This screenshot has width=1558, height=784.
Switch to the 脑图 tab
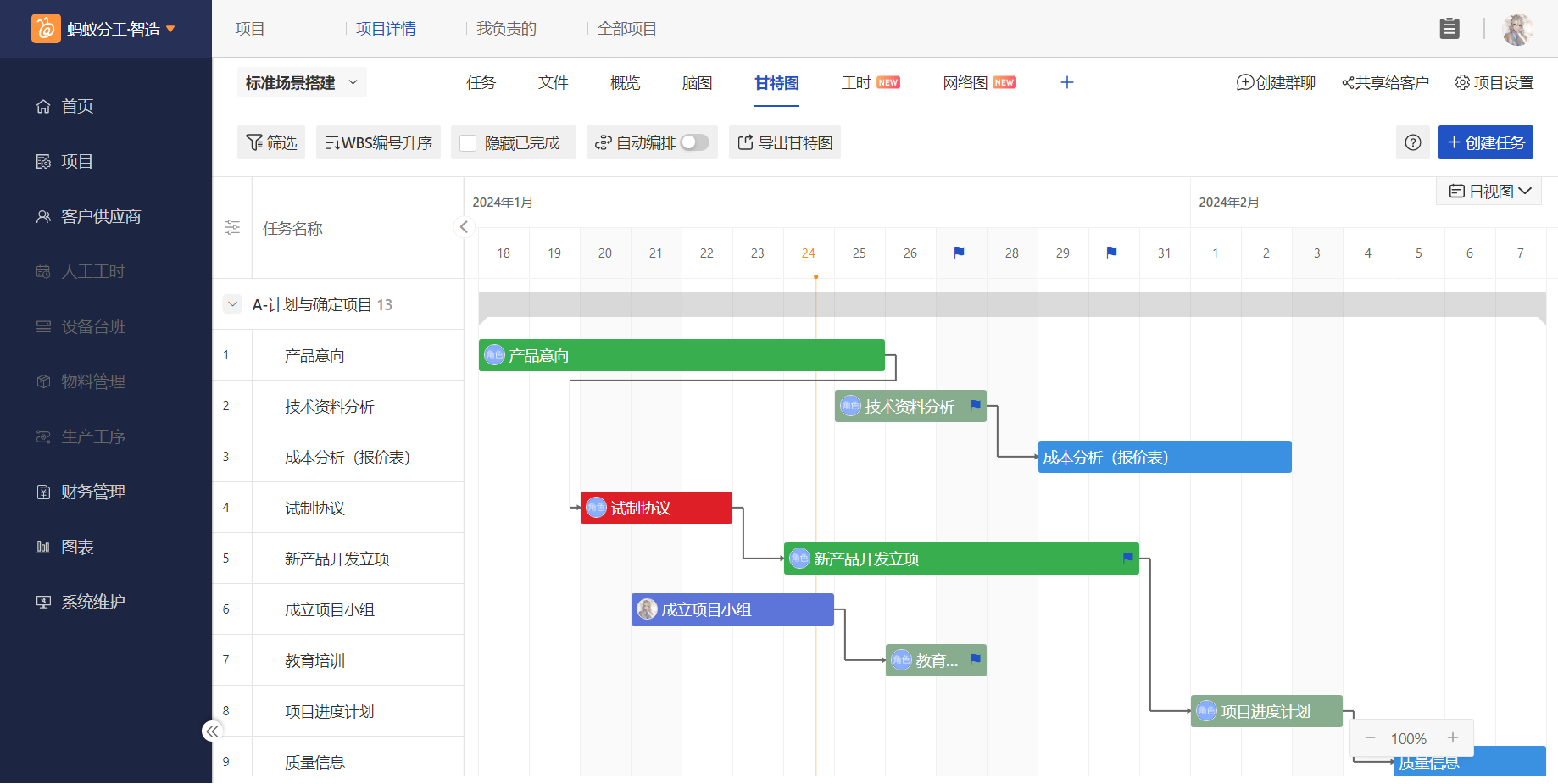click(697, 83)
